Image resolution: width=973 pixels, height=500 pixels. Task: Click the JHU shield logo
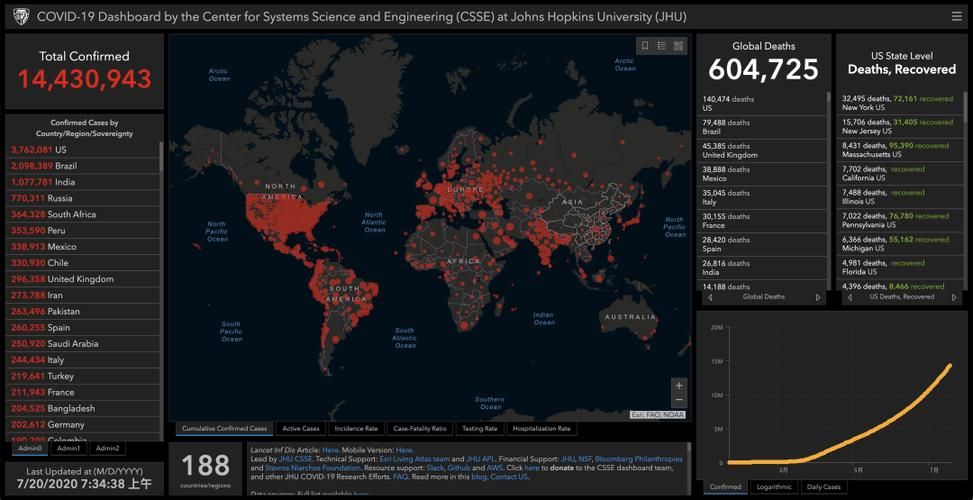[20, 17]
